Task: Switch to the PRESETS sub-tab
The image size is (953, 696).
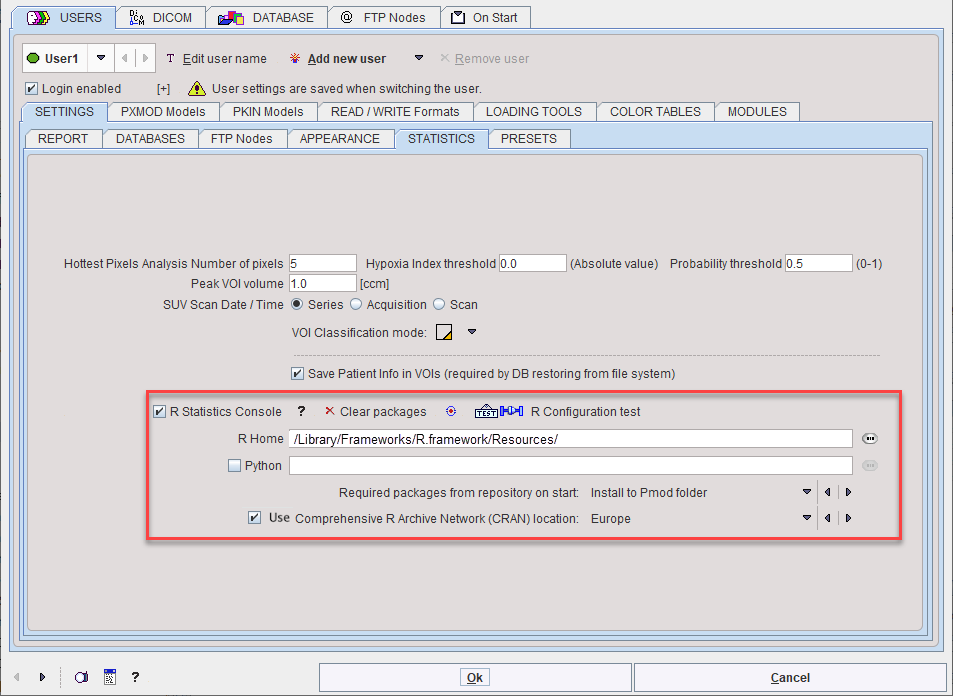Action: 529,139
